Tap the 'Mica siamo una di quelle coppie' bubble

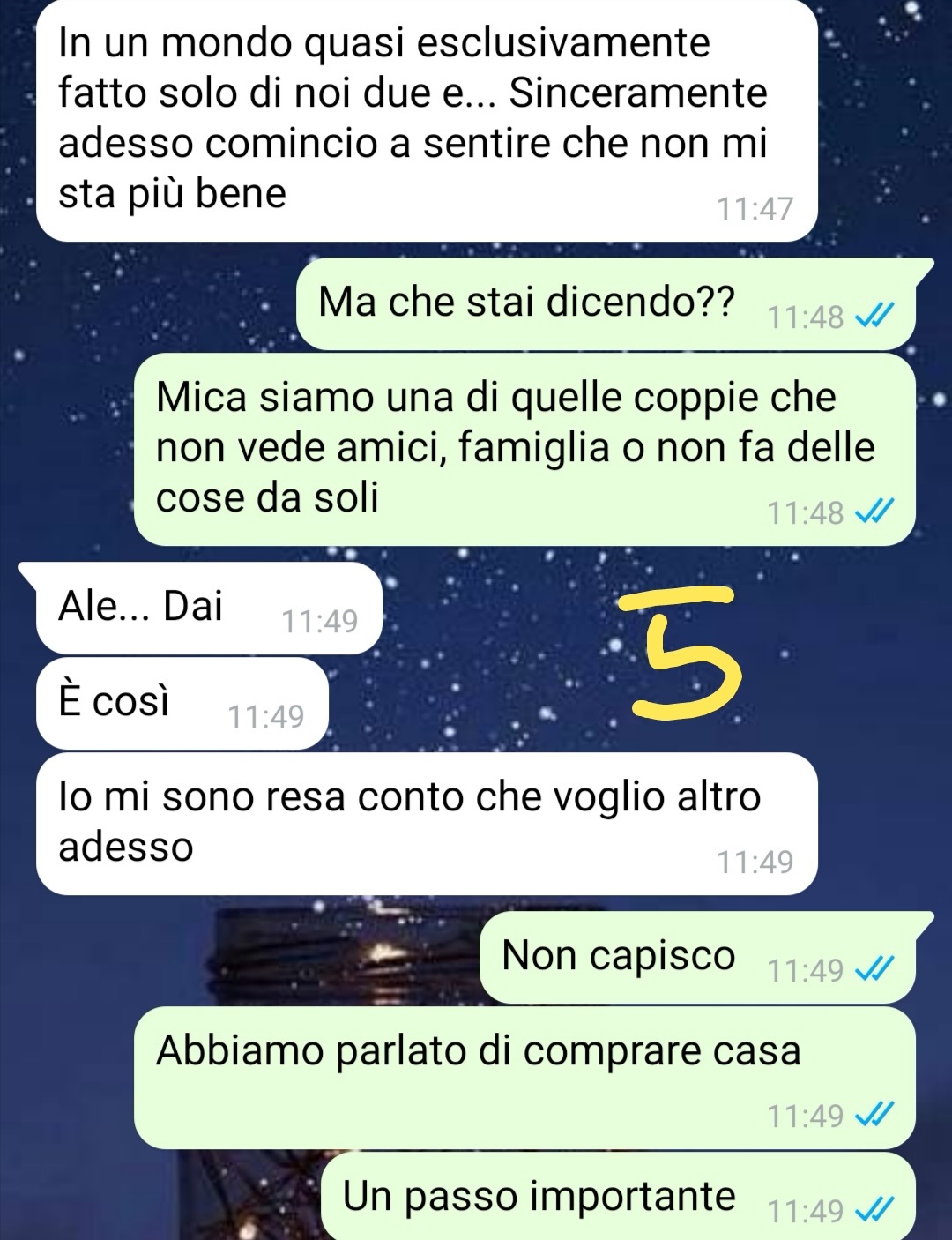[524, 450]
